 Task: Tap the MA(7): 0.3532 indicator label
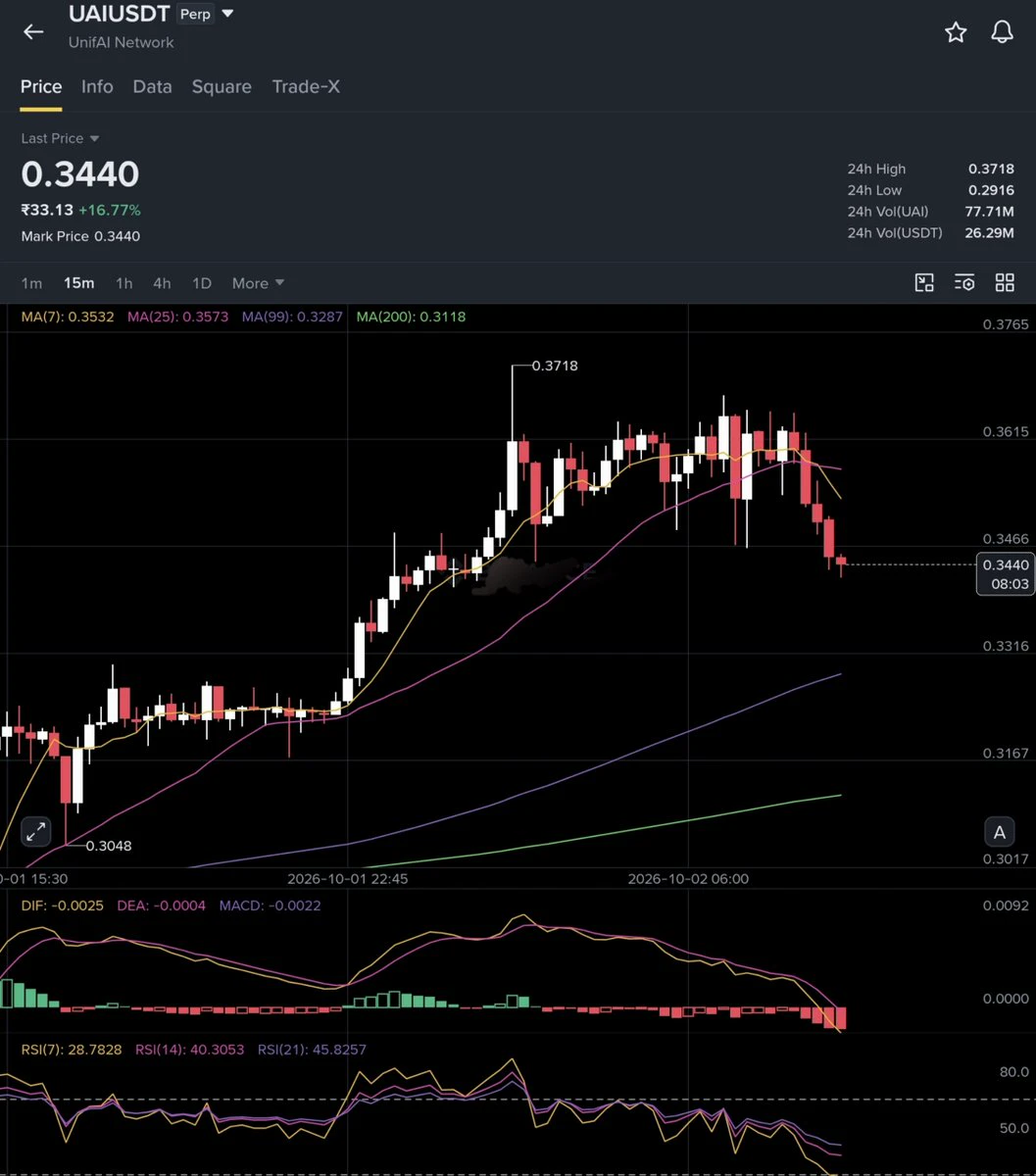point(68,317)
